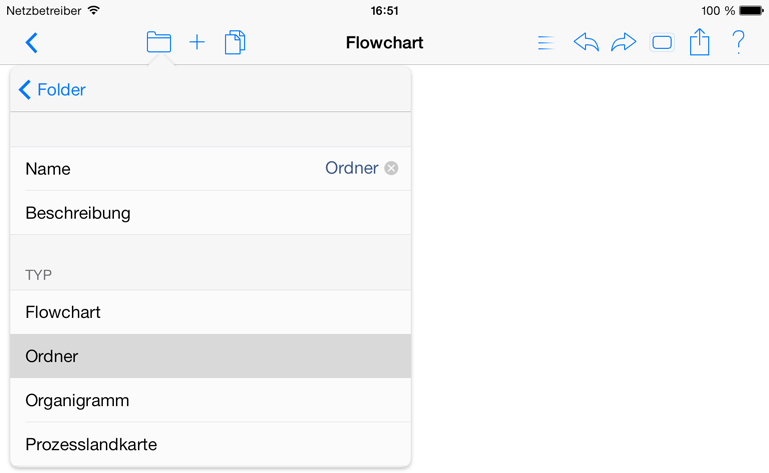
Task: Tap the Beschreibung description field
Action: [210, 213]
